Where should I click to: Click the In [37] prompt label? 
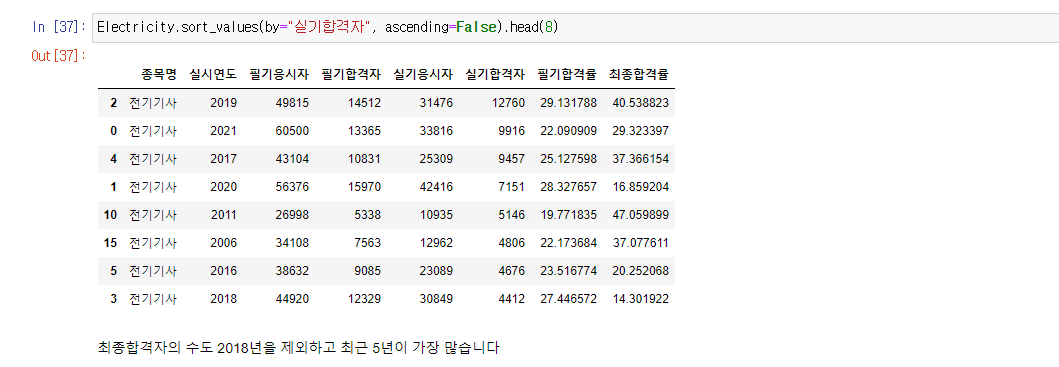[59, 27]
